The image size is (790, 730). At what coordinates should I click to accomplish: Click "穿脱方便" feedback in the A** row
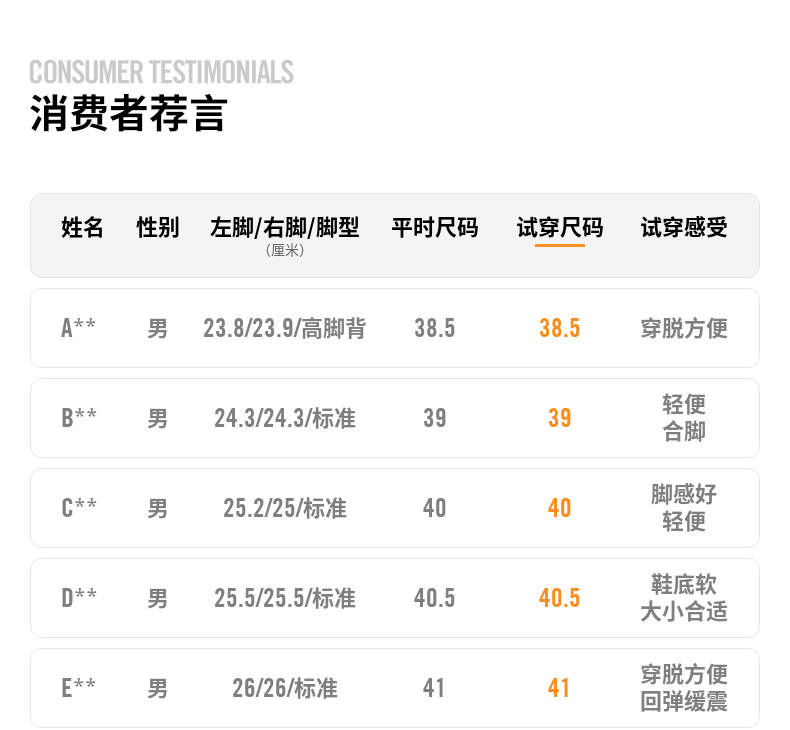click(x=684, y=328)
